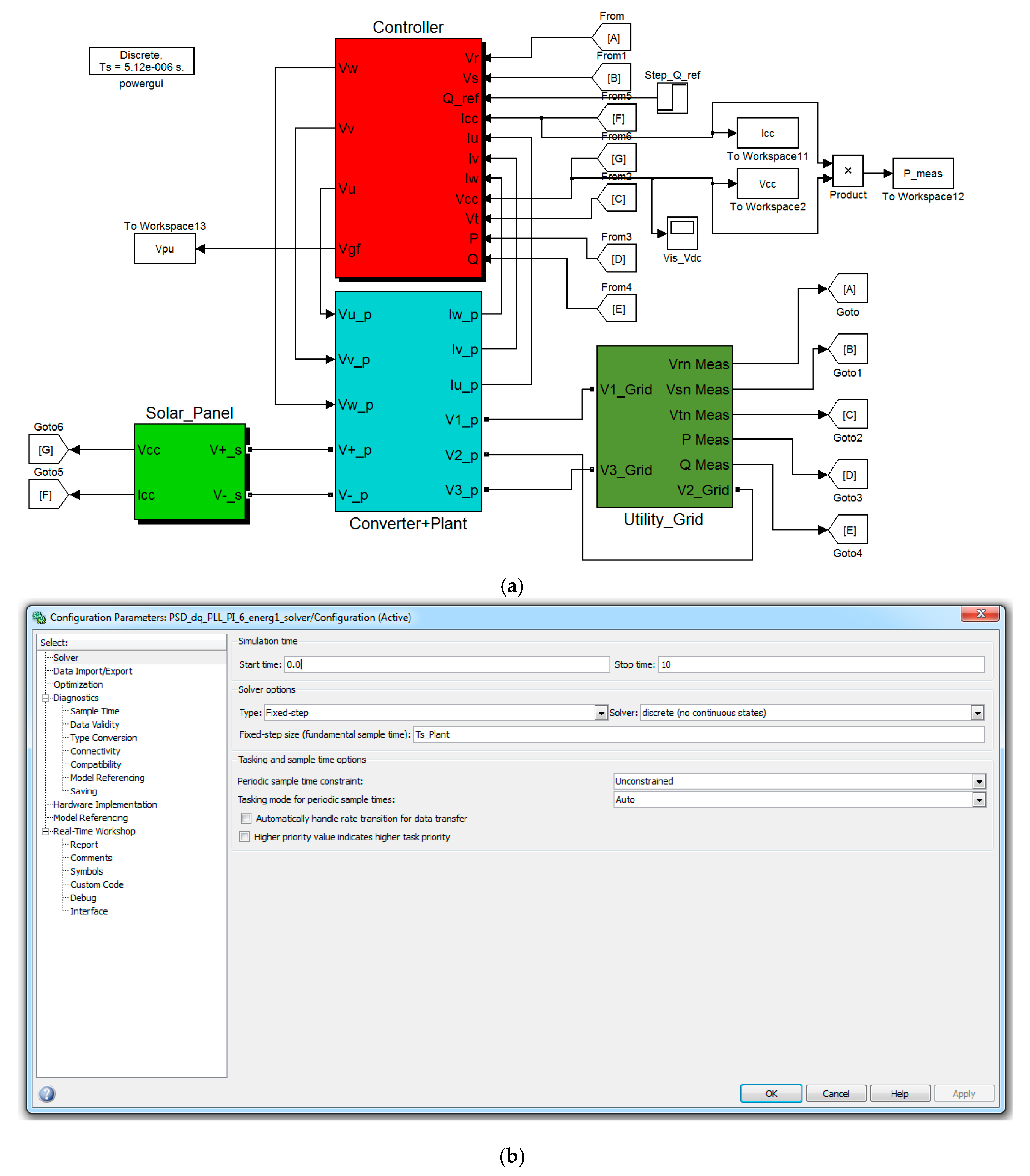1030x1176 pixels.
Task: Check higher priority value task priority
Action: click(x=245, y=836)
